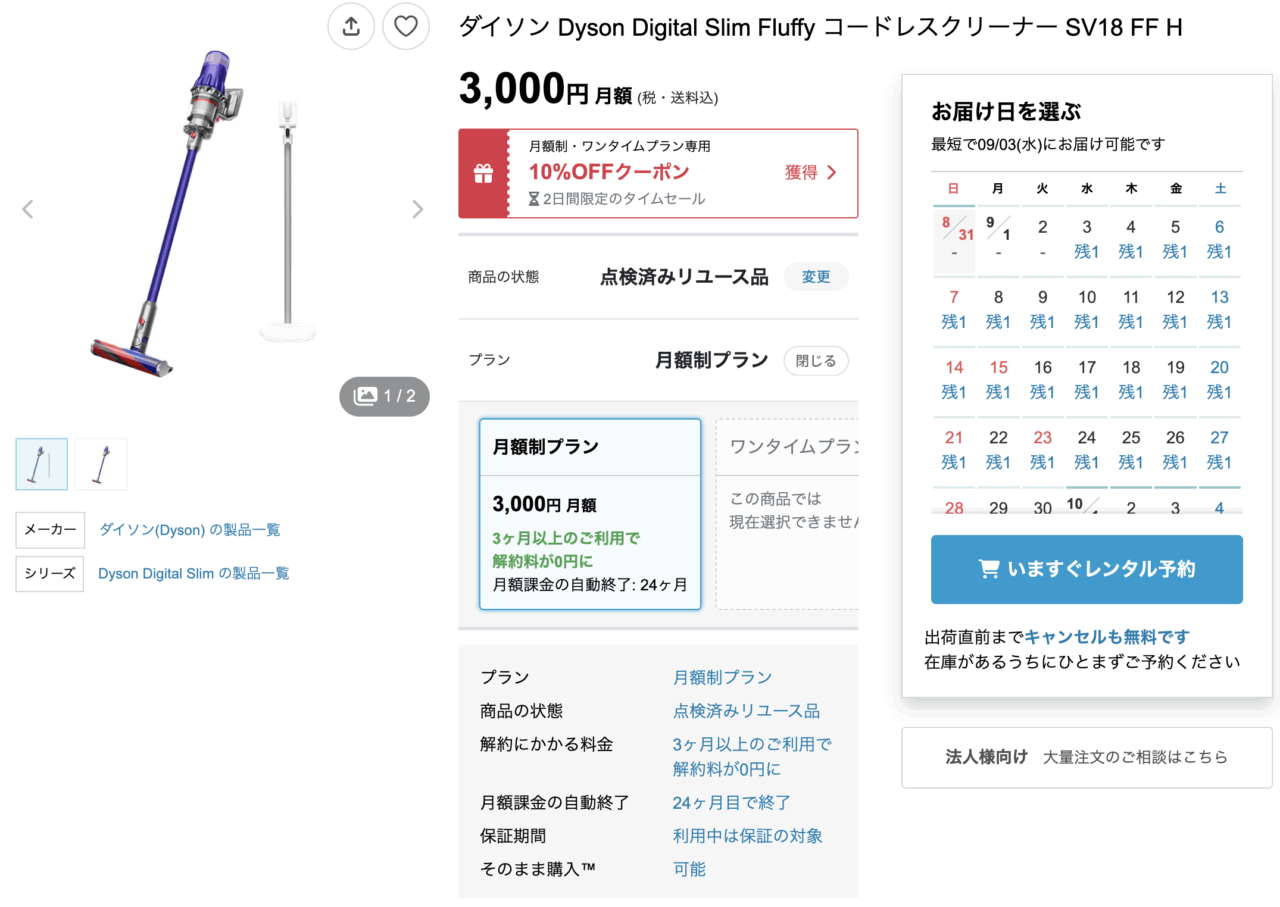Click the image gallery counter 1 / 2

point(385,396)
